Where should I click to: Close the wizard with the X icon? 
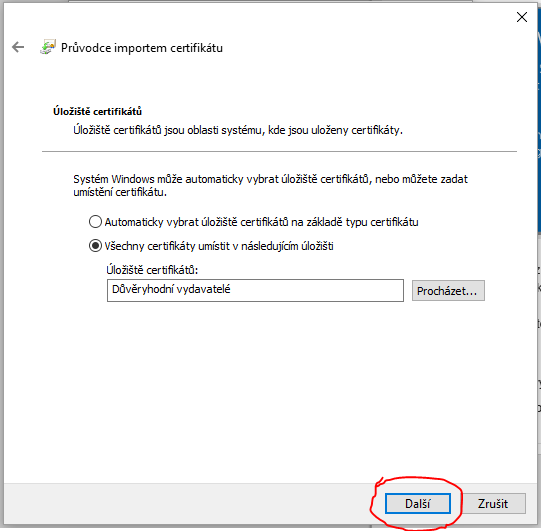(x=522, y=17)
